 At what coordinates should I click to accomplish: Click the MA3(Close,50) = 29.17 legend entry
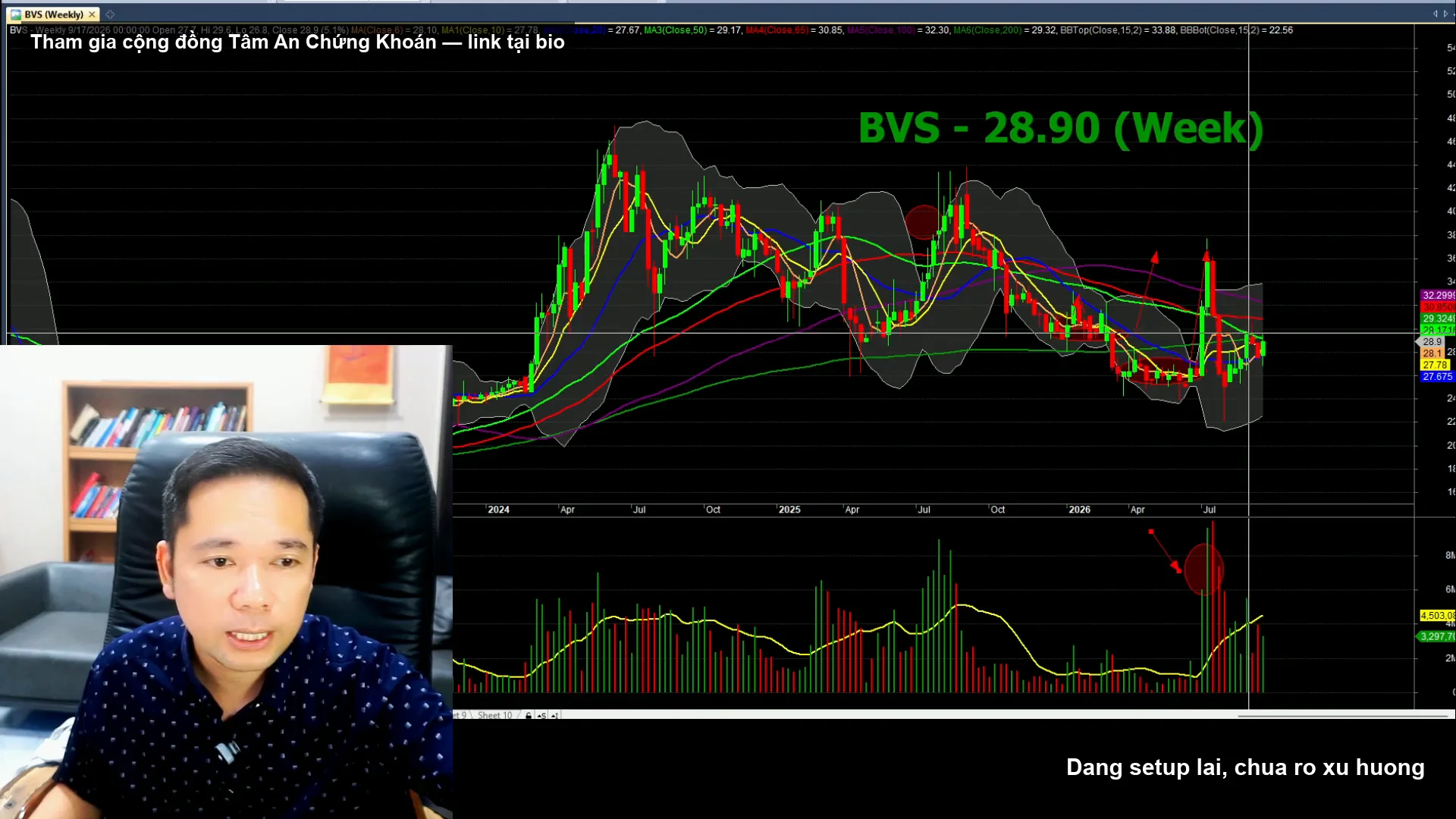tap(692, 30)
